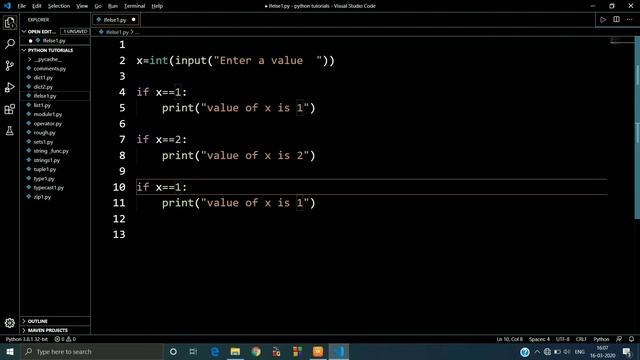This screenshot has height=360, width=640.
Task: Open the Edit menu
Action: tap(37, 6)
